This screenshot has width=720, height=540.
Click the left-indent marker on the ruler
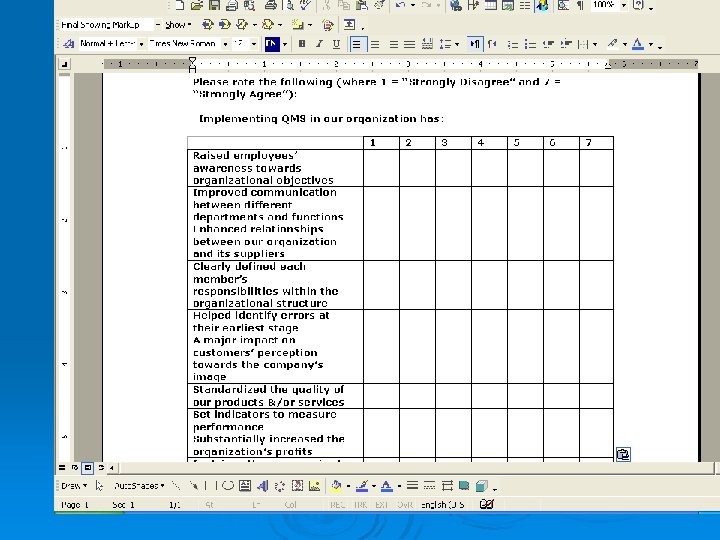click(x=192, y=69)
